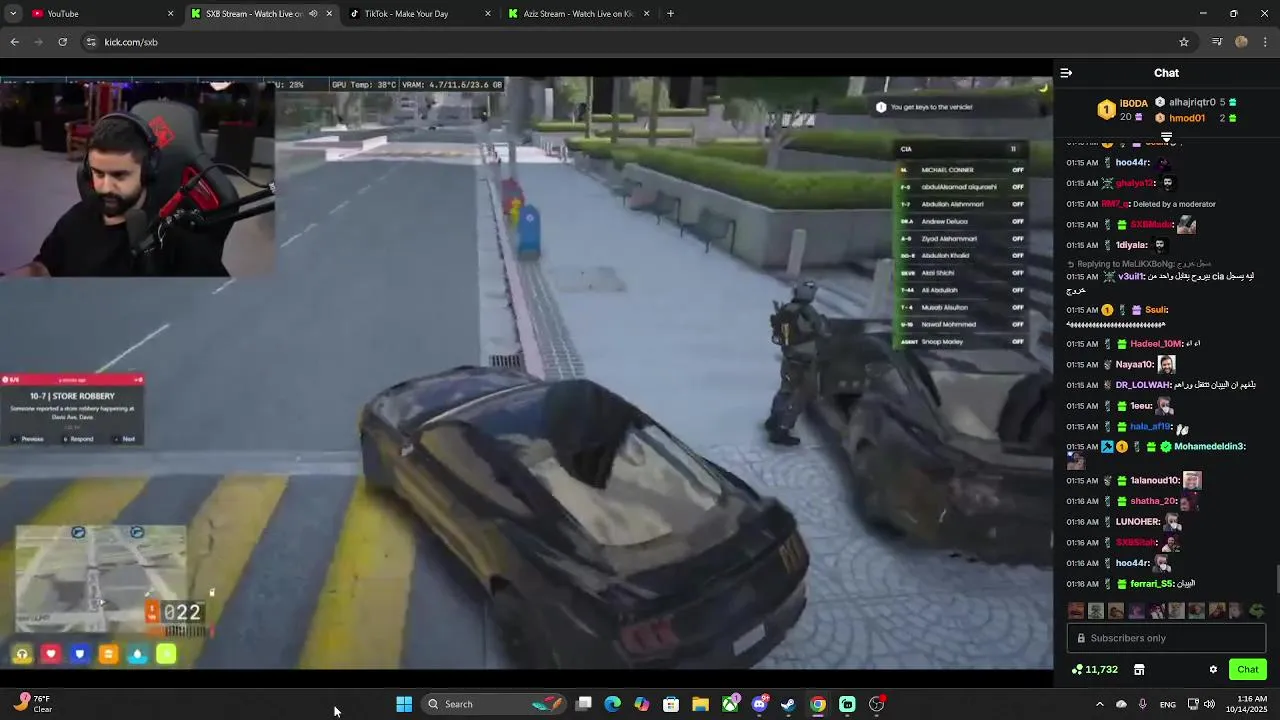Expand the gifters leaderboard handle under hmod01
1280x720 pixels.
(1166, 137)
